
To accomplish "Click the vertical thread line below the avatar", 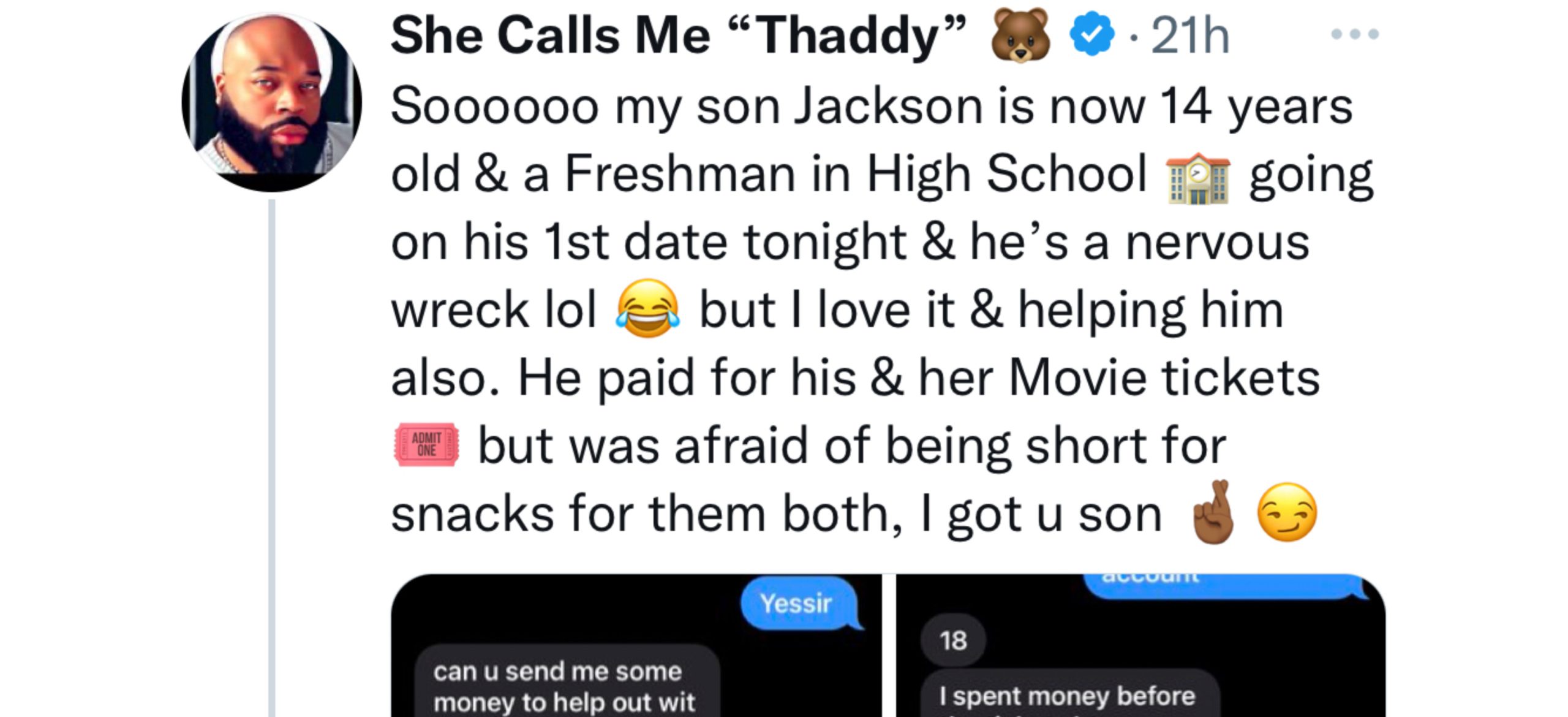I will coord(272,458).
